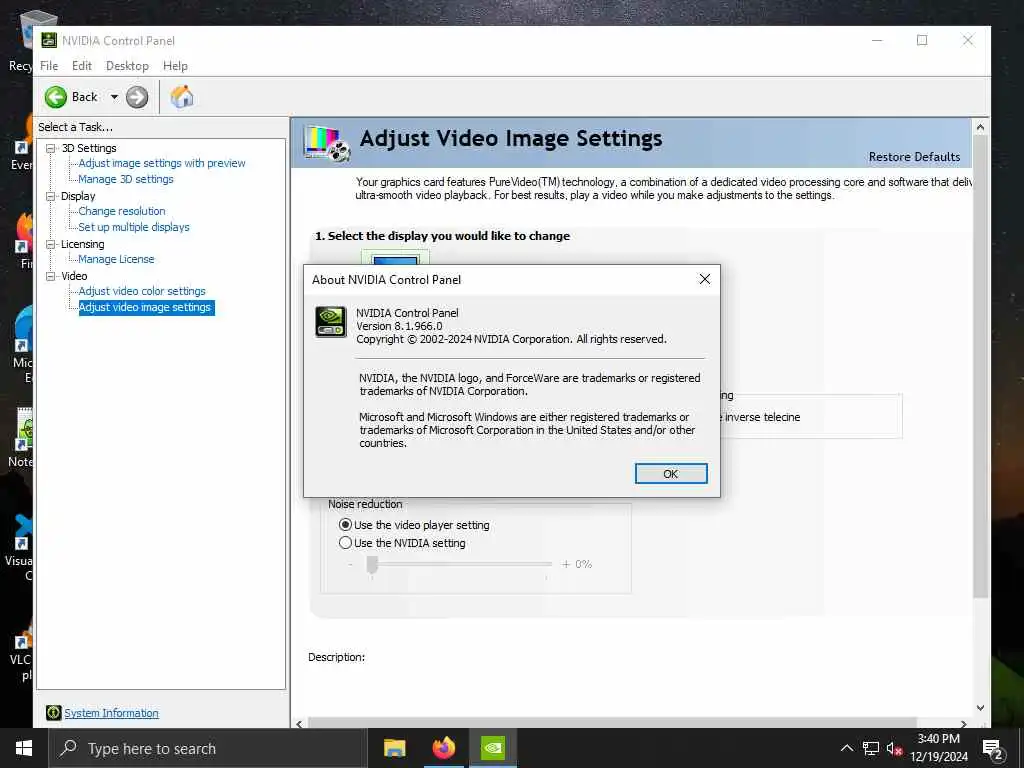
Task: Click the grey Forward arrow icon
Action: click(x=136, y=97)
